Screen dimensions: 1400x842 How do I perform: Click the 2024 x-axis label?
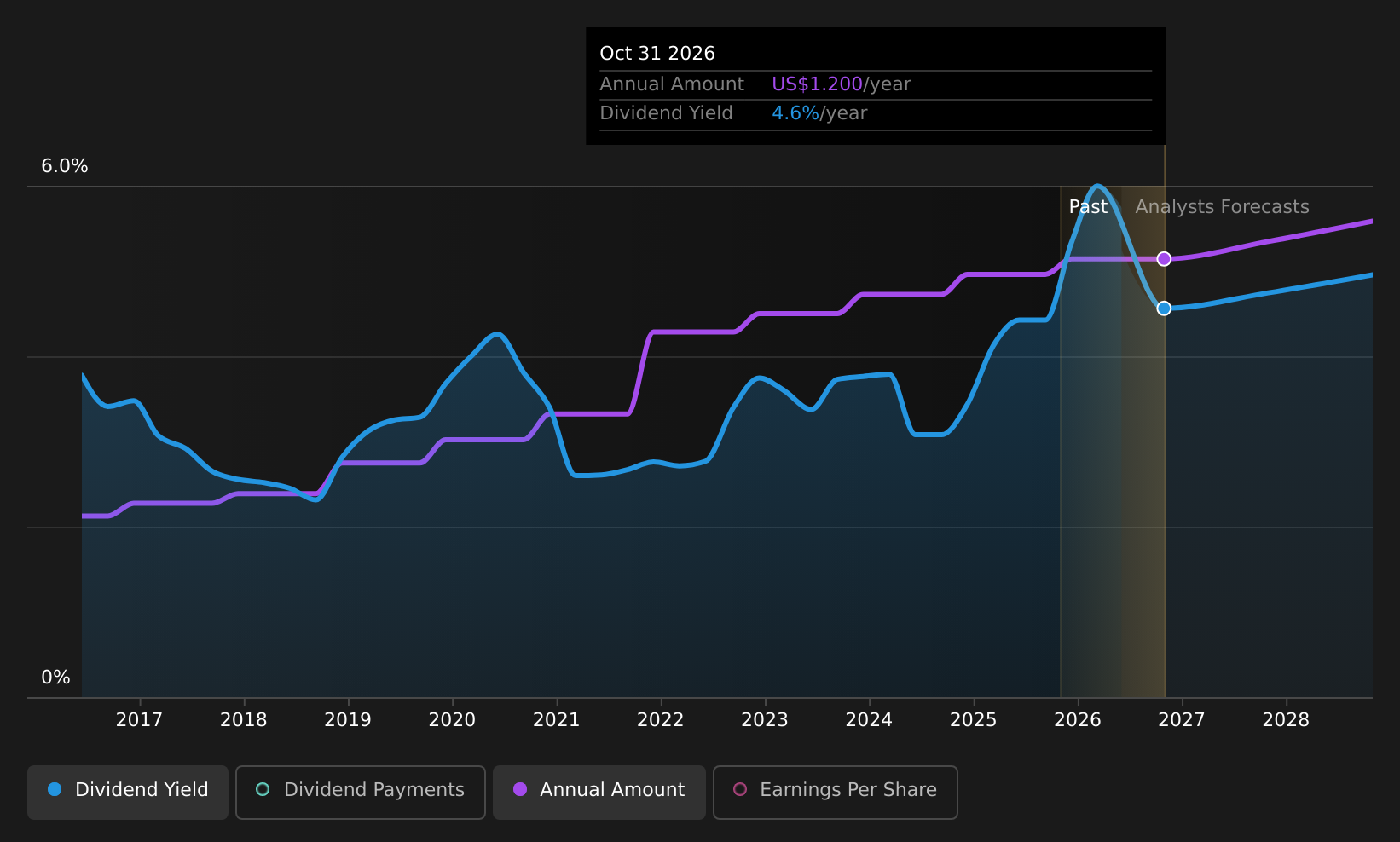pyautogui.click(x=869, y=720)
